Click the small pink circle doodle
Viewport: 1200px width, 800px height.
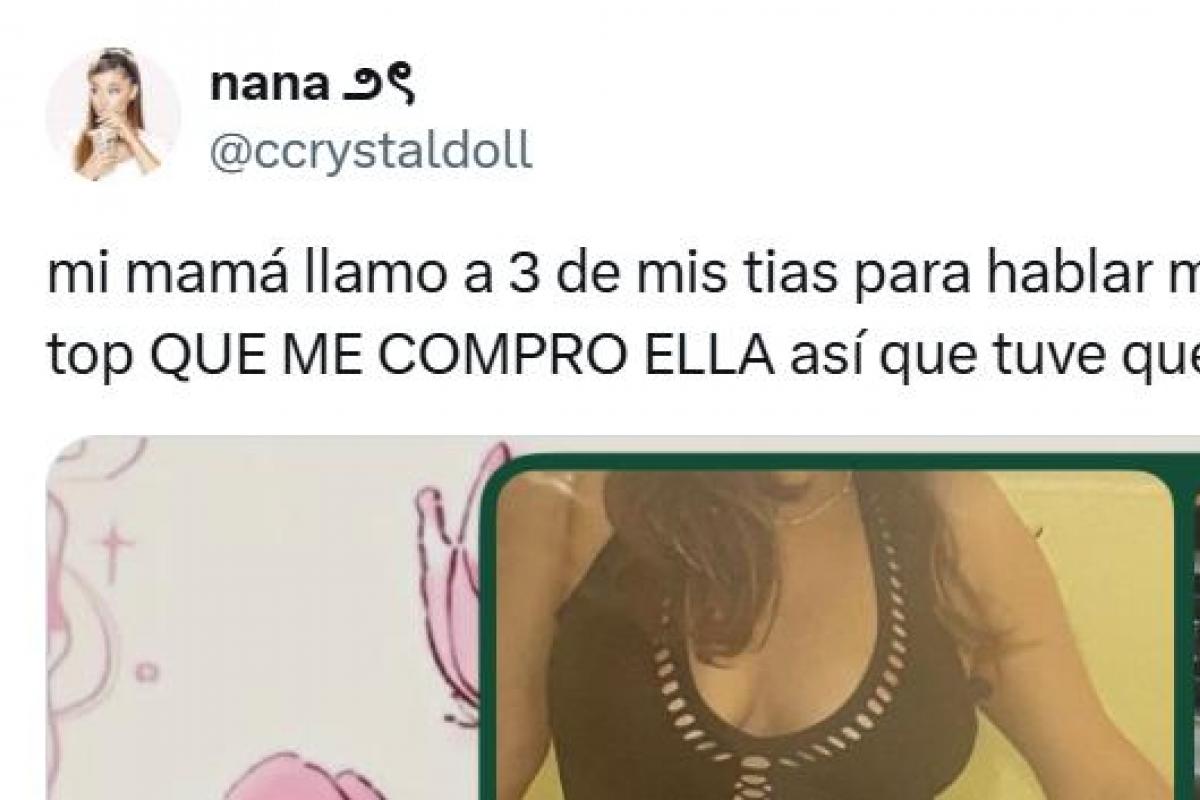[148, 668]
